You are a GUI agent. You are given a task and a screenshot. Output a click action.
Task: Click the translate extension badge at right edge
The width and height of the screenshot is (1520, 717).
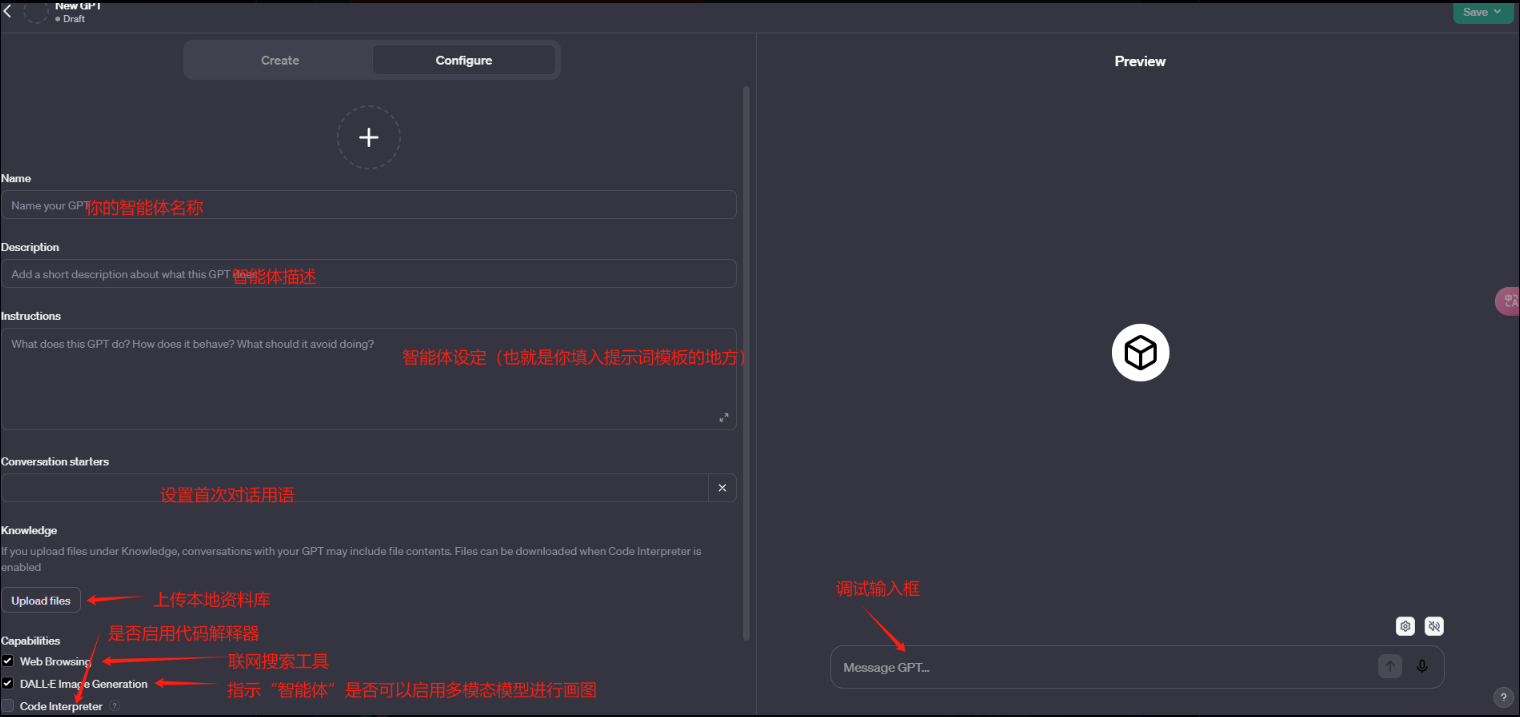1507,301
